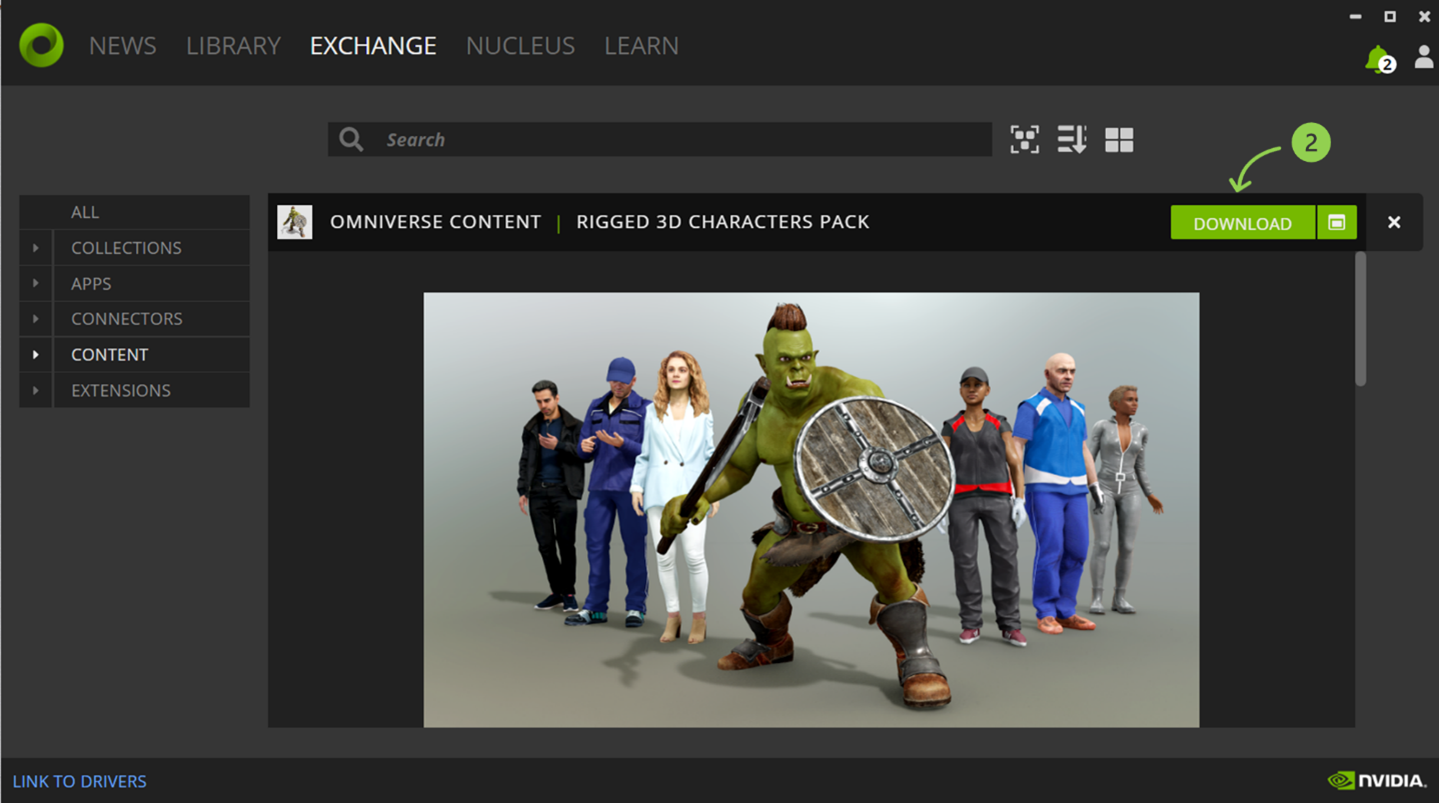Go to the LEARN tab
The image size is (1439, 803).
click(x=641, y=46)
